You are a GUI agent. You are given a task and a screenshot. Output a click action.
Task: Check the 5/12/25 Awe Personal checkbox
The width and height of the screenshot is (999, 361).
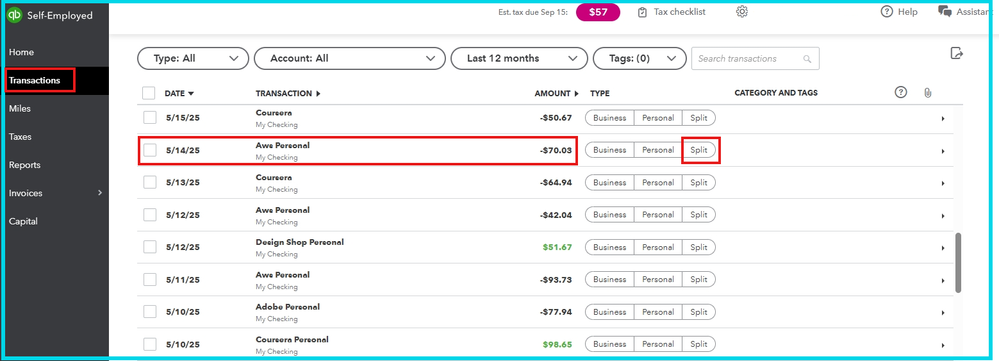(150, 215)
